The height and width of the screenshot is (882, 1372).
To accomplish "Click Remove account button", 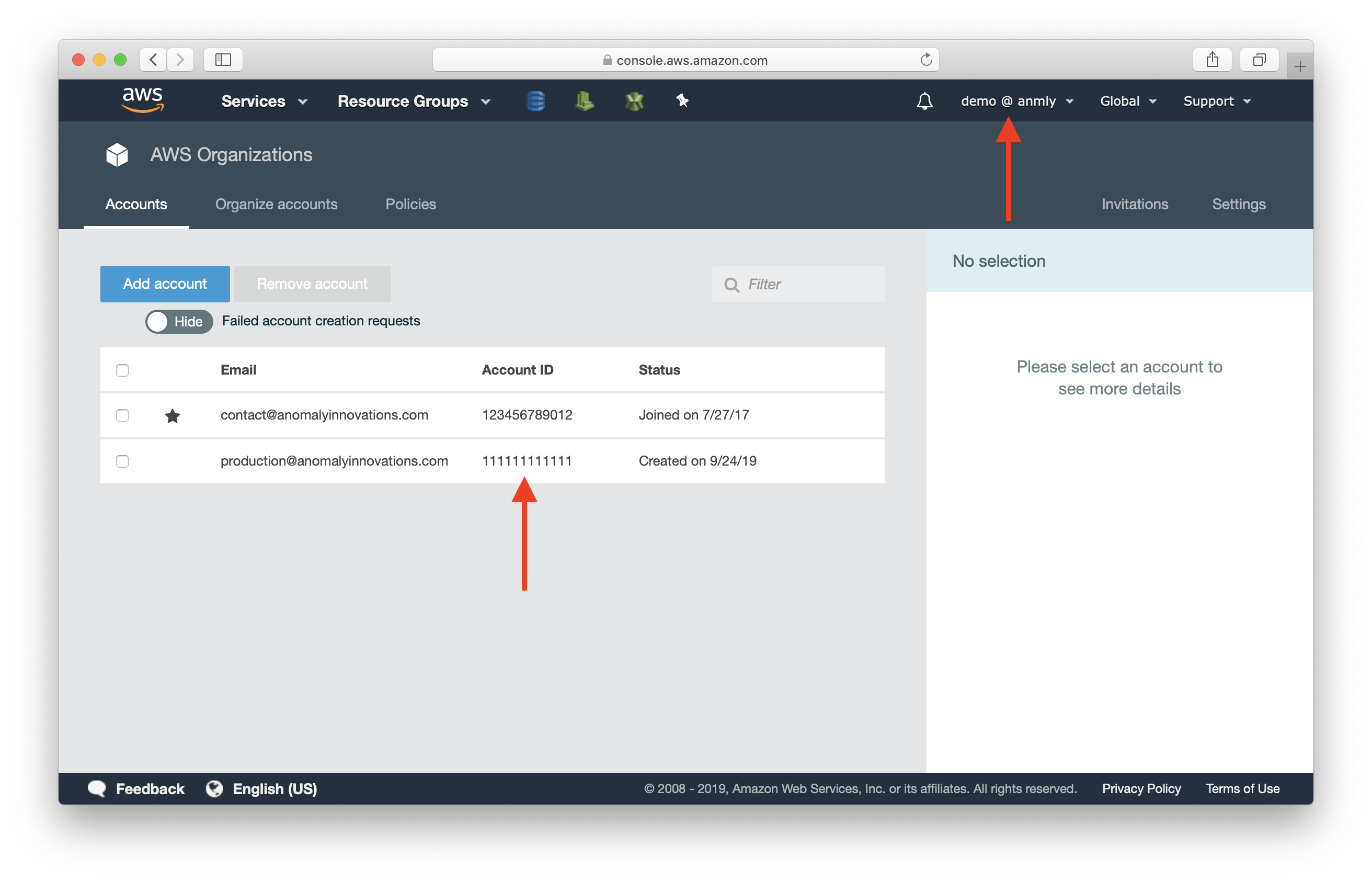I will (x=312, y=283).
